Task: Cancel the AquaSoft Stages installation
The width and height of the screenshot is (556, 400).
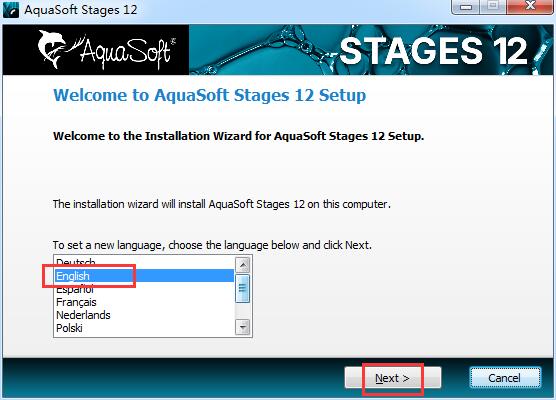Action: (x=505, y=378)
